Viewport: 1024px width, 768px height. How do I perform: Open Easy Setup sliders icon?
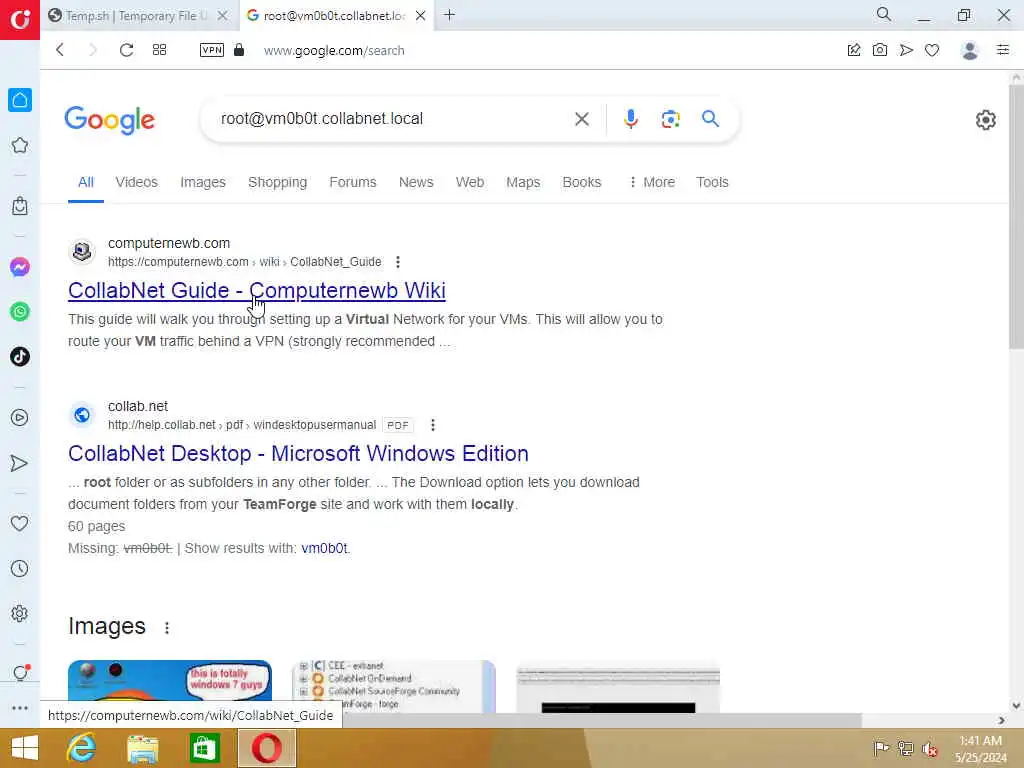[x=1003, y=50]
